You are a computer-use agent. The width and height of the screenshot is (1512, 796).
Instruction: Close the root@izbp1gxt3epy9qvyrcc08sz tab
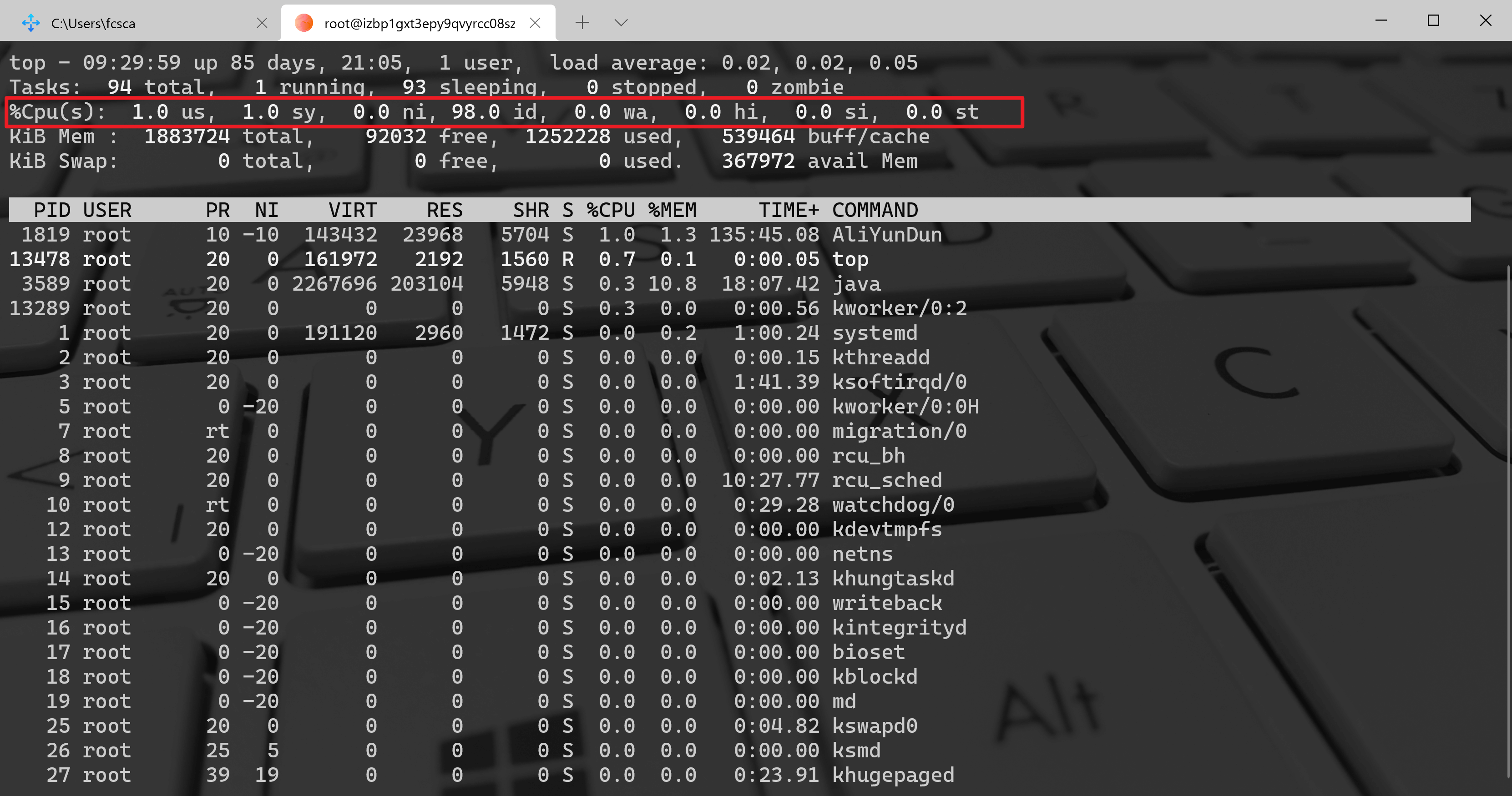tap(535, 23)
